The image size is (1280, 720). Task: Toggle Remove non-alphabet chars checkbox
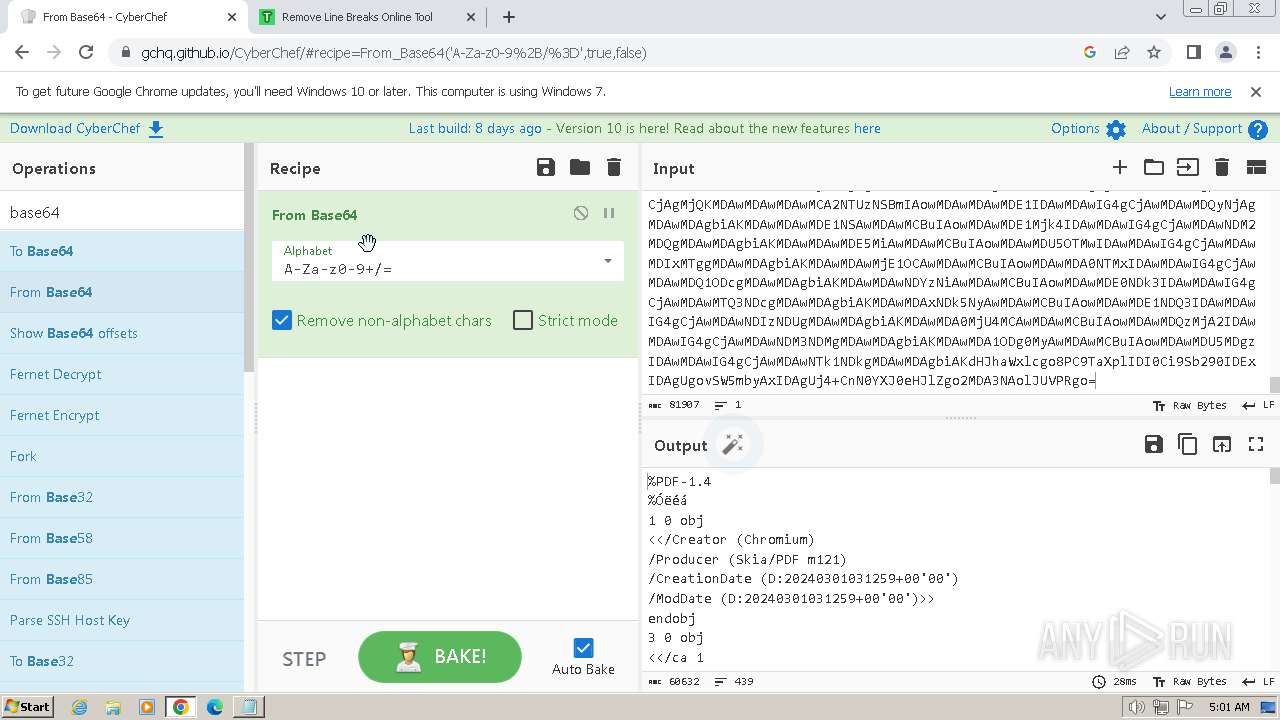pyautogui.click(x=282, y=320)
